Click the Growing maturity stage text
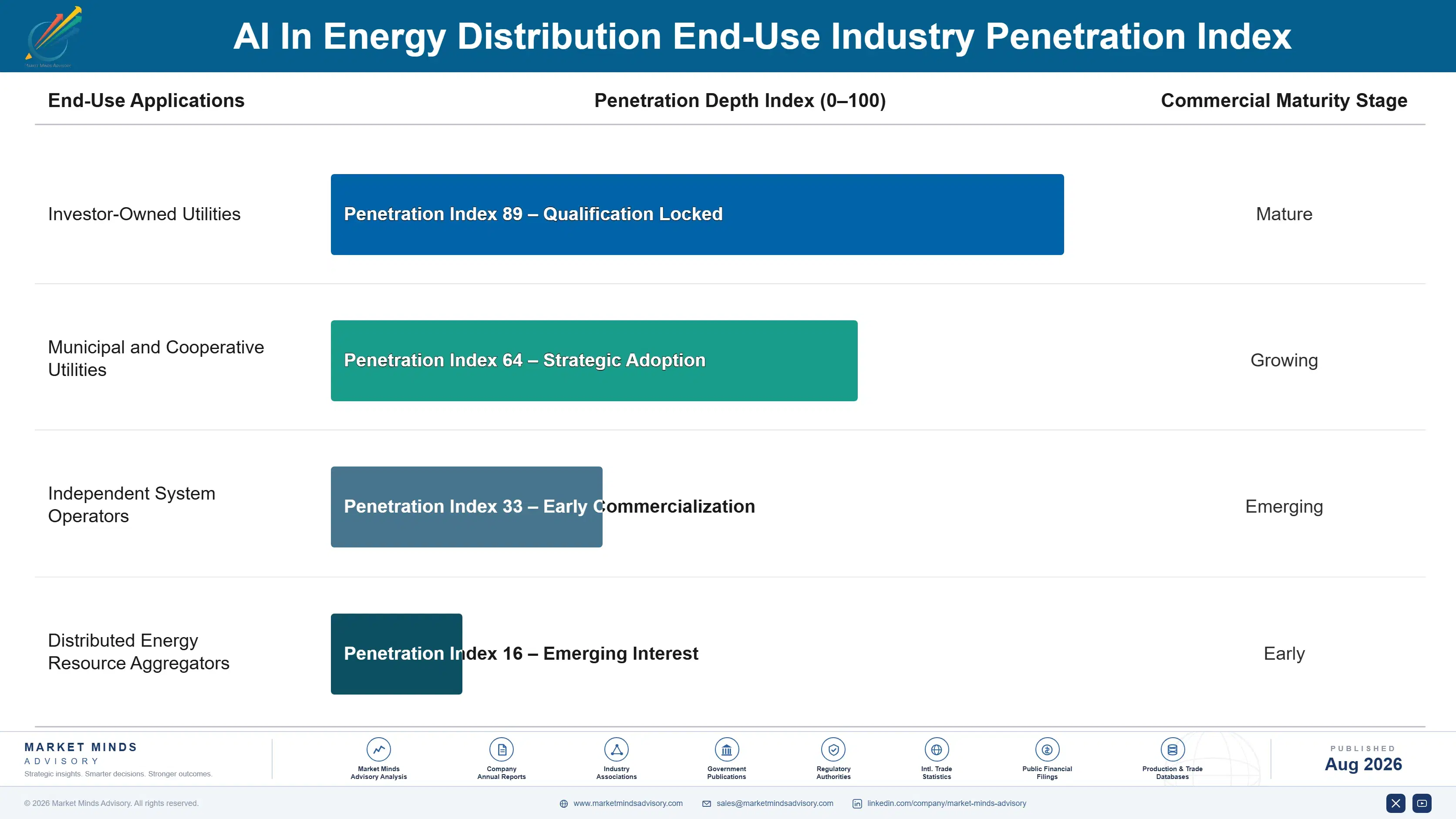Image resolution: width=1456 pixels, height=819 pixels. click(1284, 360)
